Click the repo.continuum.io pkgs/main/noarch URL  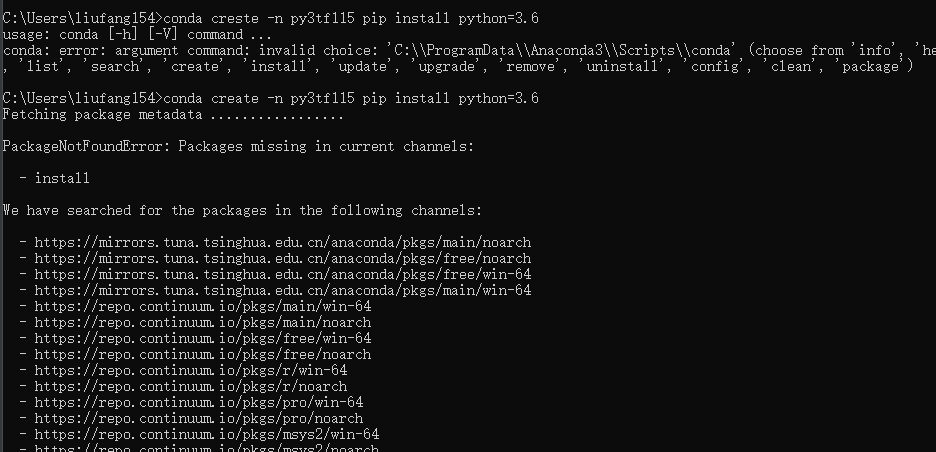[x=203, y=322]
